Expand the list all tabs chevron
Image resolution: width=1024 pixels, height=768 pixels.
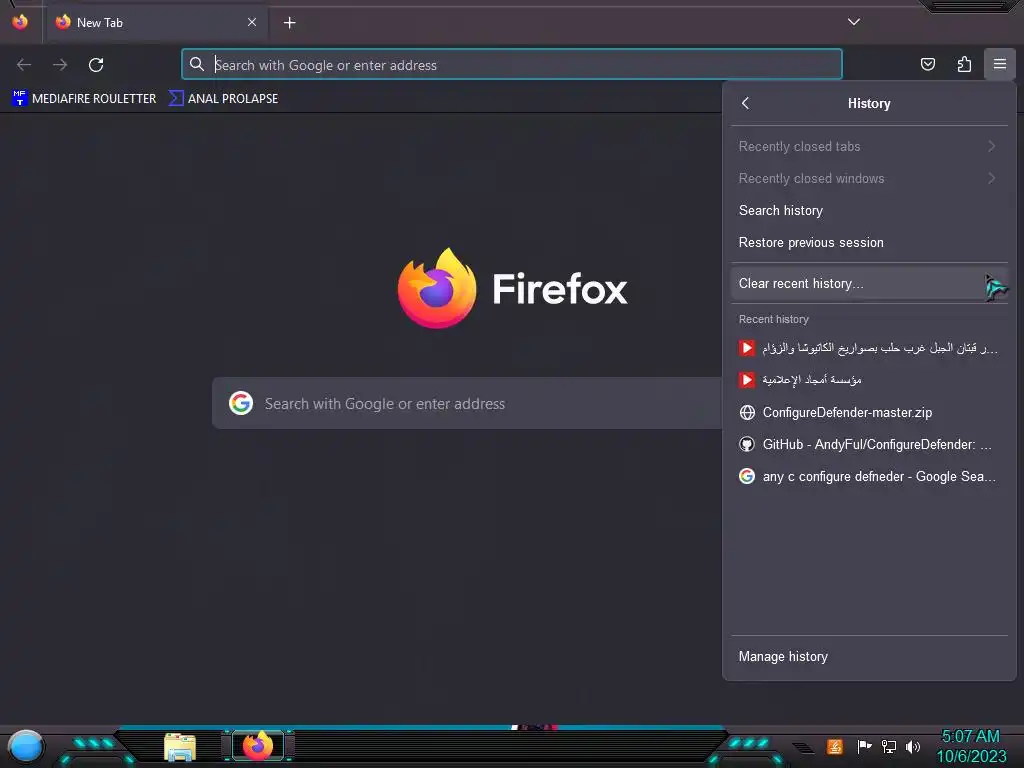pos(854,22)
